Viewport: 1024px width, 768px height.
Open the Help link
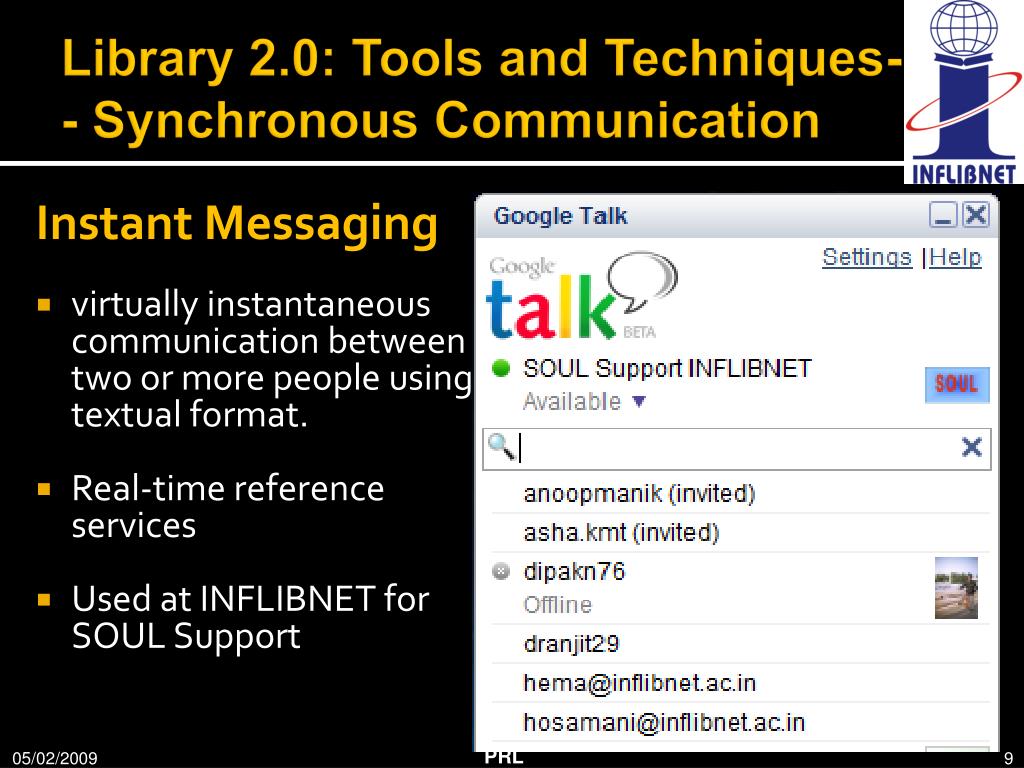pos(955,257)
